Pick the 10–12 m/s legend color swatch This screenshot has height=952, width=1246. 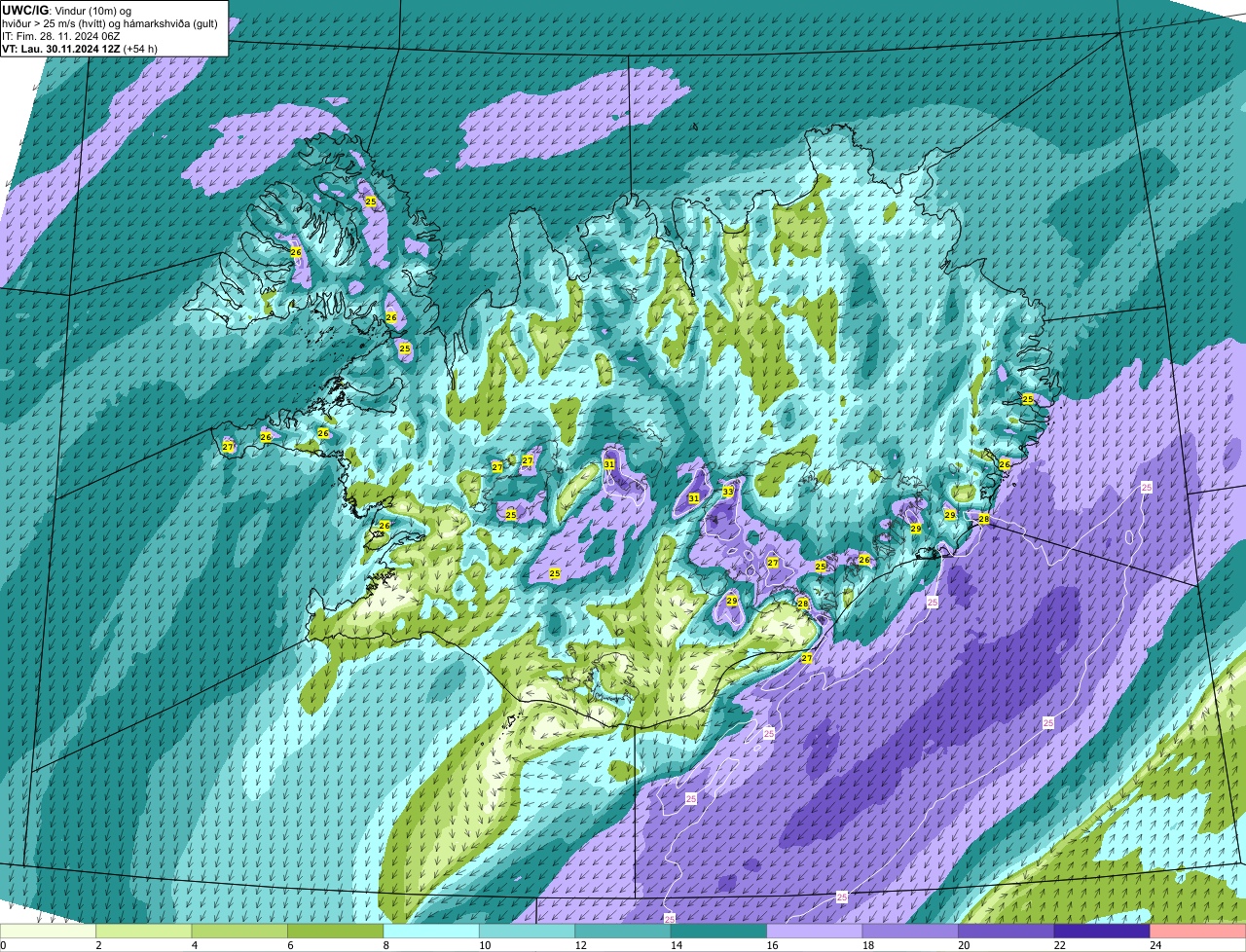click(x=528, y=932)
